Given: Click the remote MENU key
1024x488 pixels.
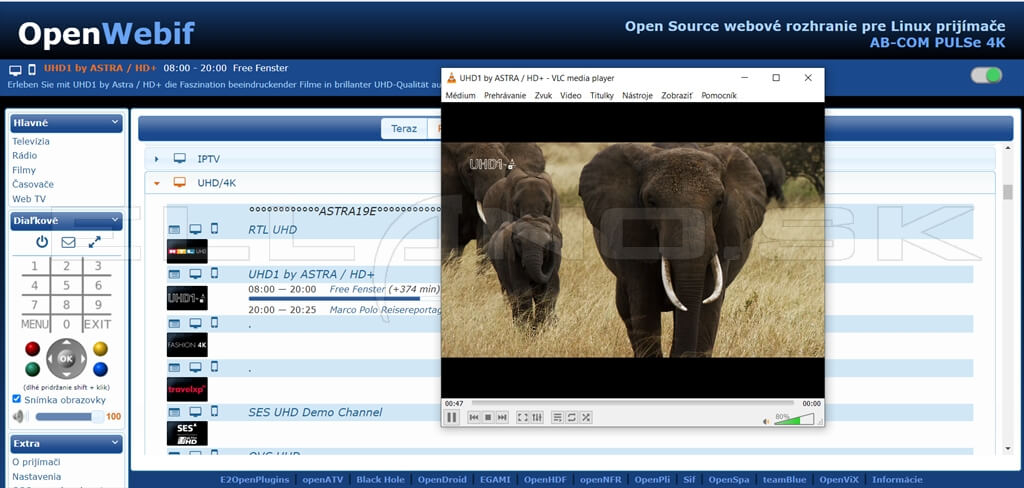Looking at the screenshot, I should [x=35, y=324].
